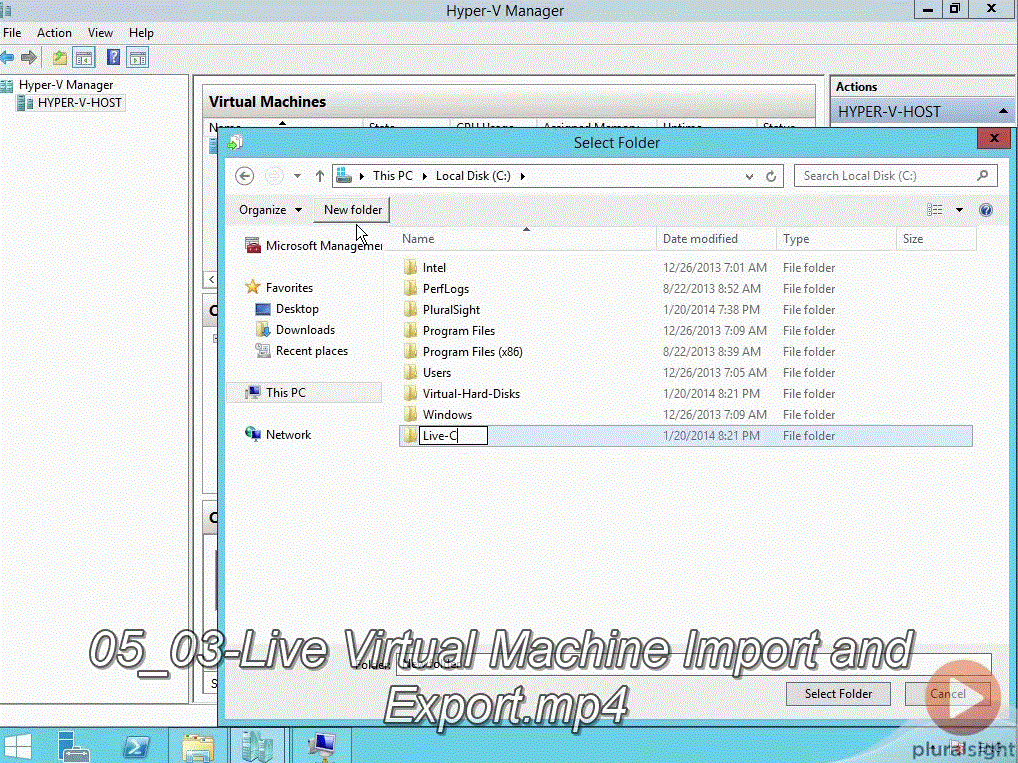This screenshot has height=763, width=1018.
Task: Open the Start button on the taskbar
Action: click(x=18, y=747)
